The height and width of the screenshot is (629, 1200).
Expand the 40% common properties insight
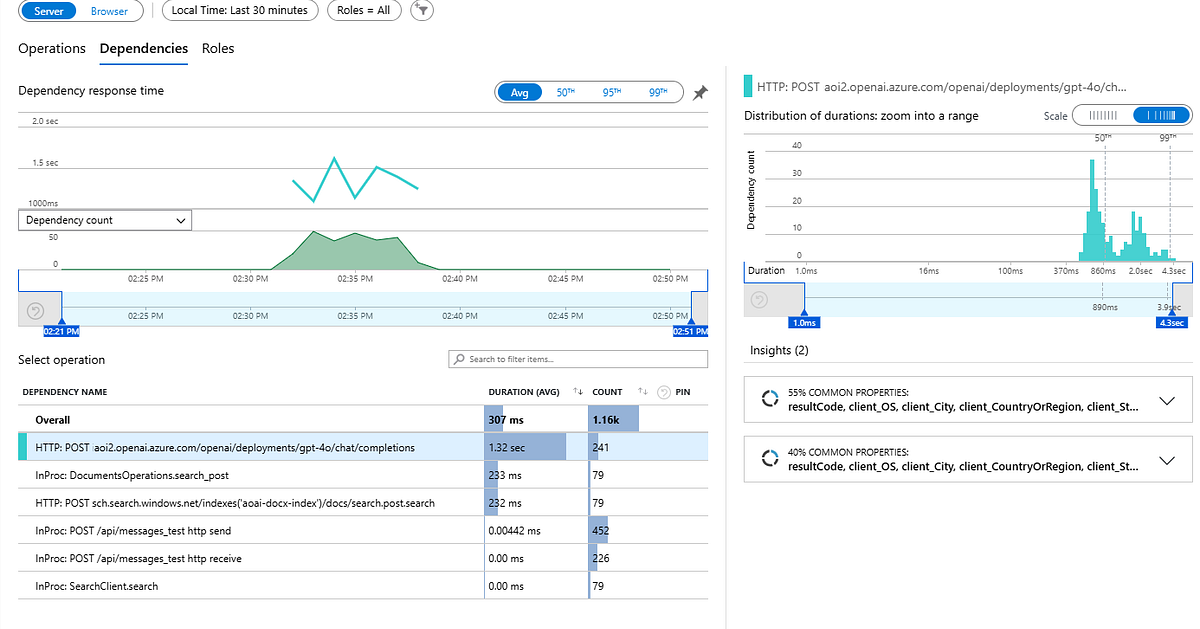tap(1166, 460)
